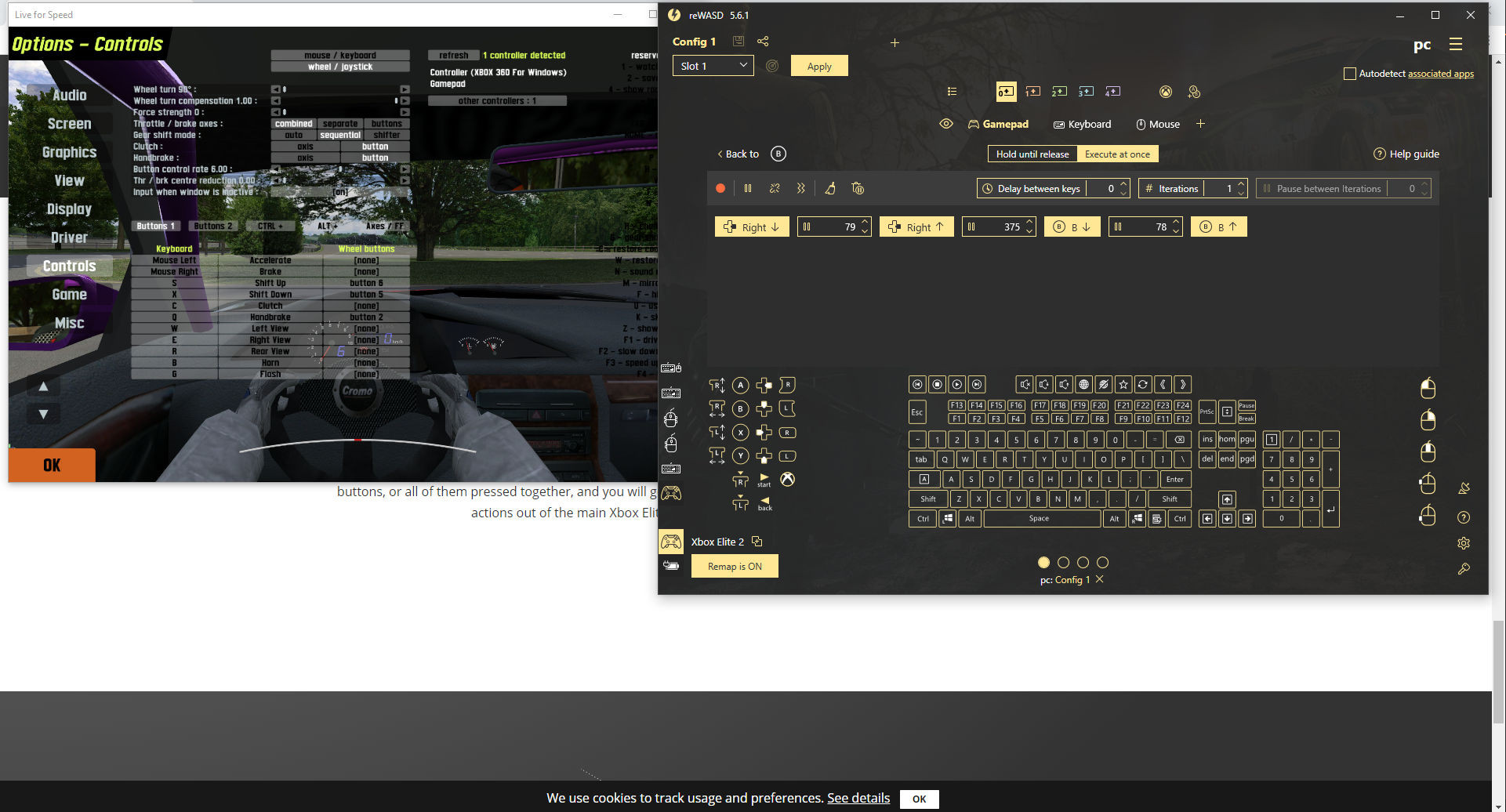
Task: Switch to the Keyboard tab in reWASD
Action: (1082, 124)
